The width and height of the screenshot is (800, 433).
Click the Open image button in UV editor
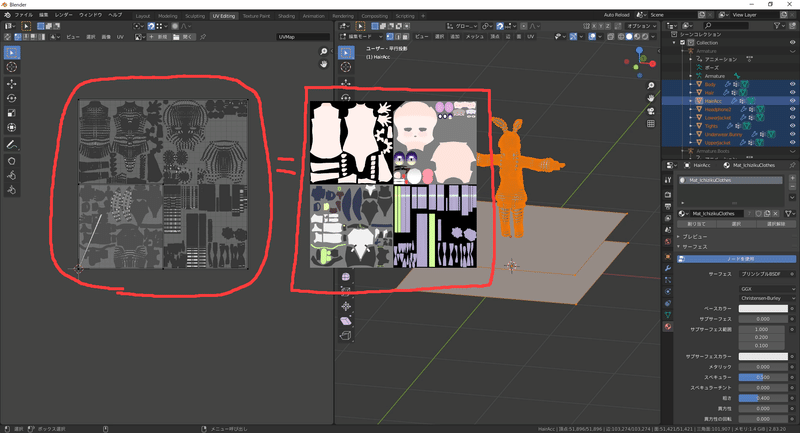(183, 37)
